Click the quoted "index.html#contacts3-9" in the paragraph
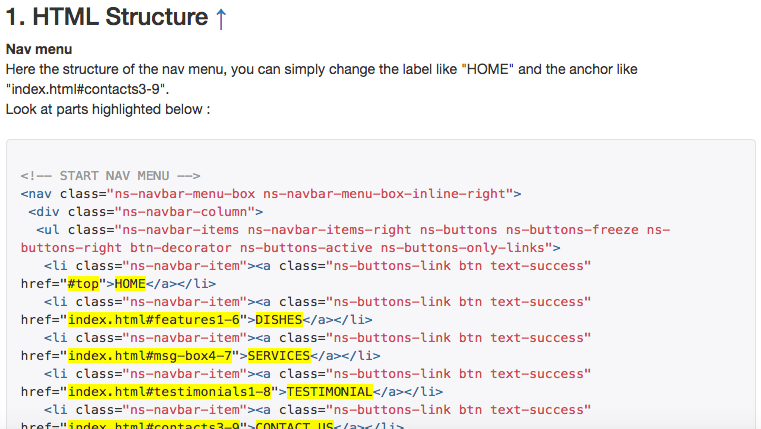 87,89
